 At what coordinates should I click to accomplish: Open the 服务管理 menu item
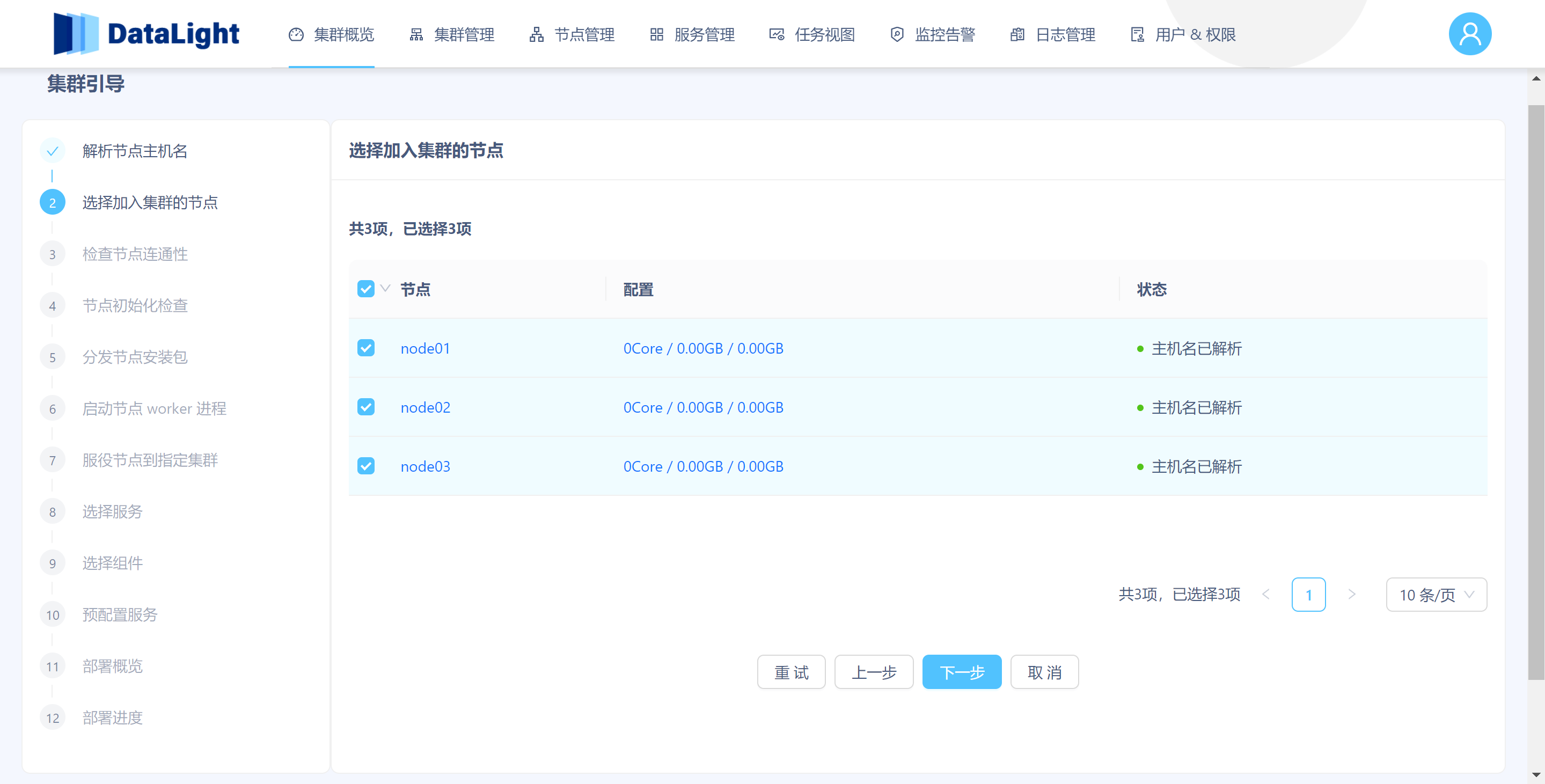point(692,35)
